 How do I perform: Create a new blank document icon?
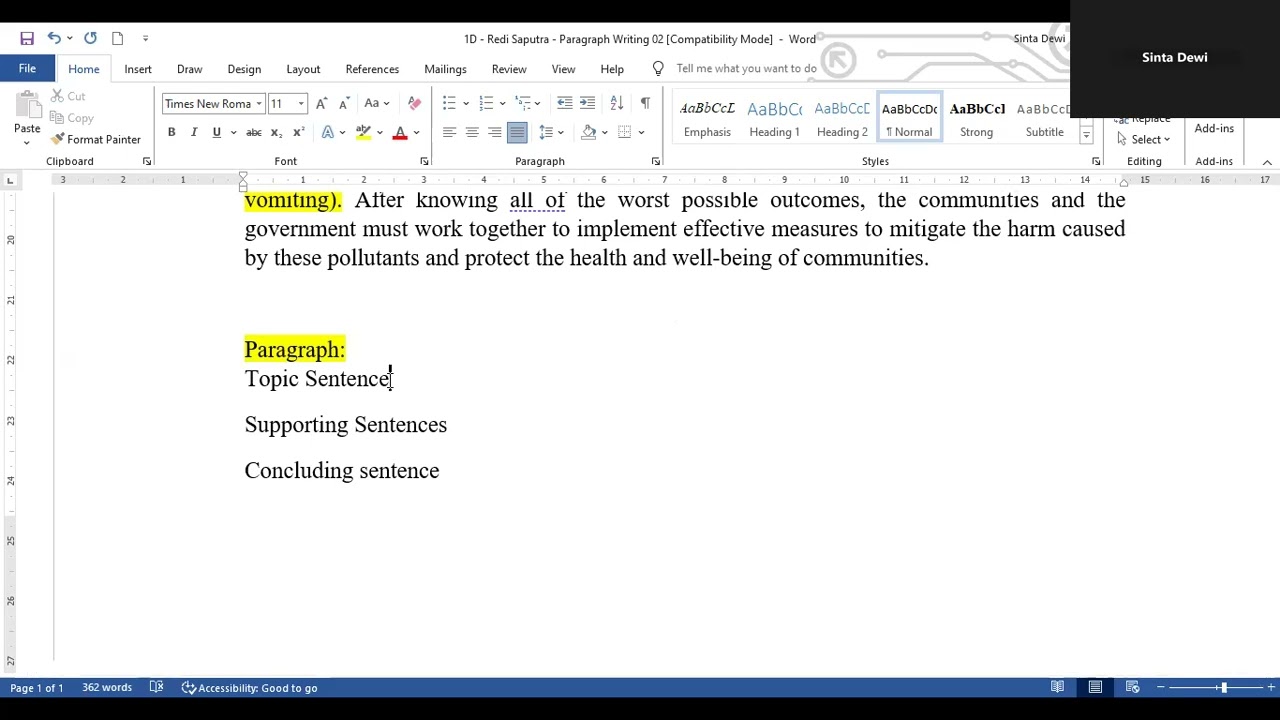[117, 38]
